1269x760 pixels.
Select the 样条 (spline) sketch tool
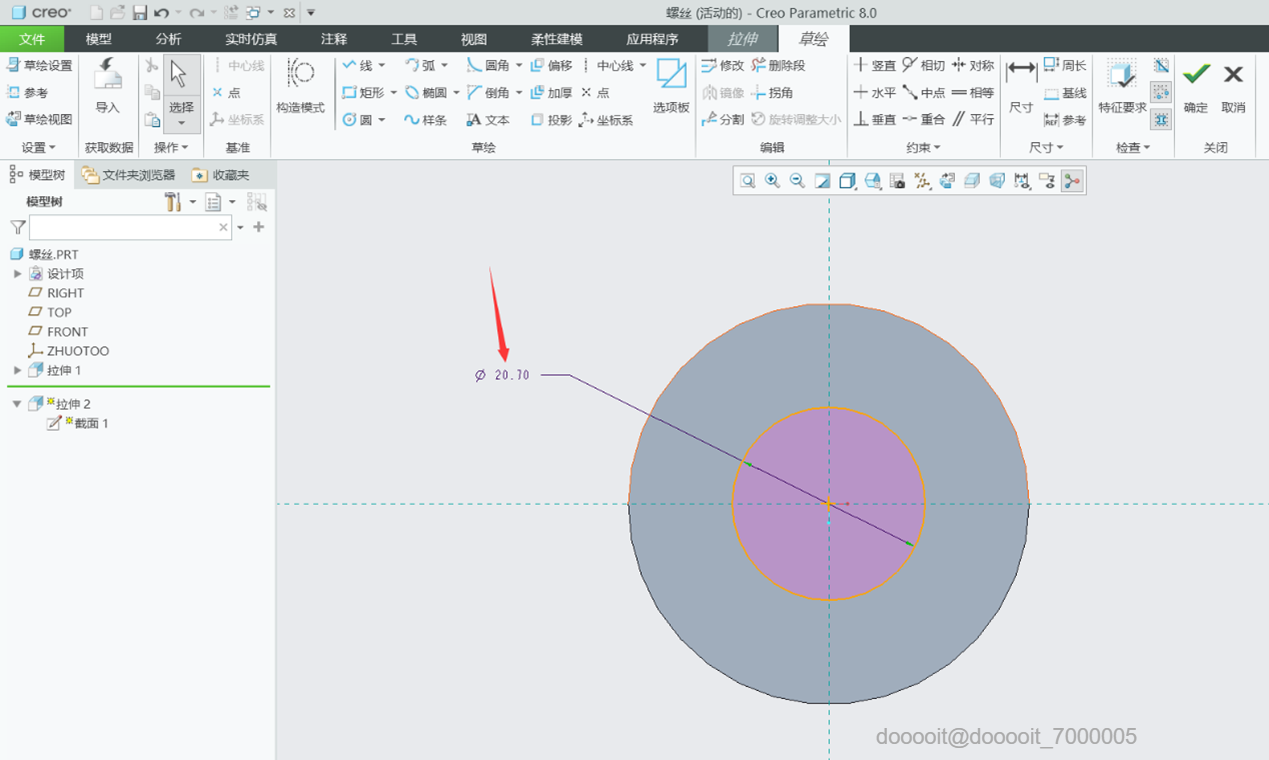(x=425, y=120)
